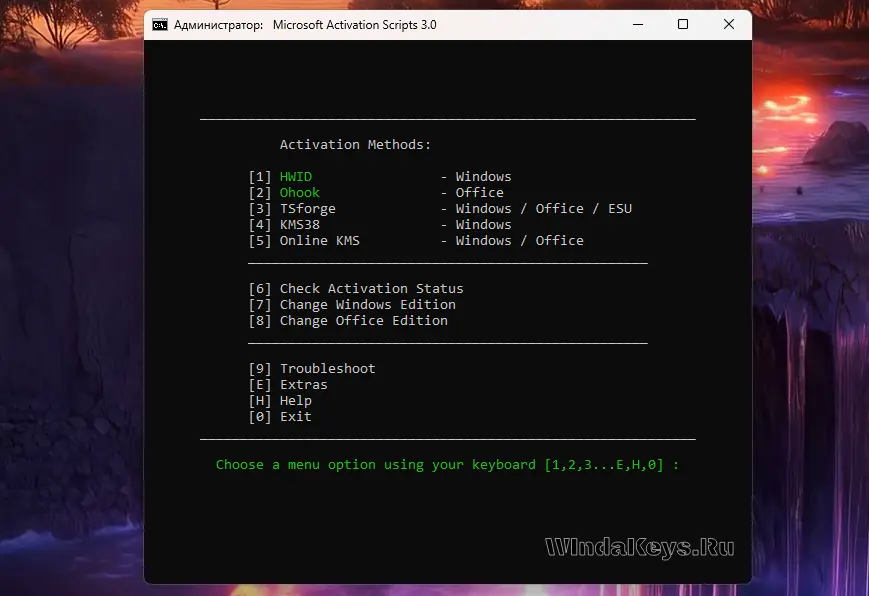Click the window title 'Microsoft Activation Scripts 3.0'
Image resolution: width=869 pixels, height=596 pixels.
(355, 25)
